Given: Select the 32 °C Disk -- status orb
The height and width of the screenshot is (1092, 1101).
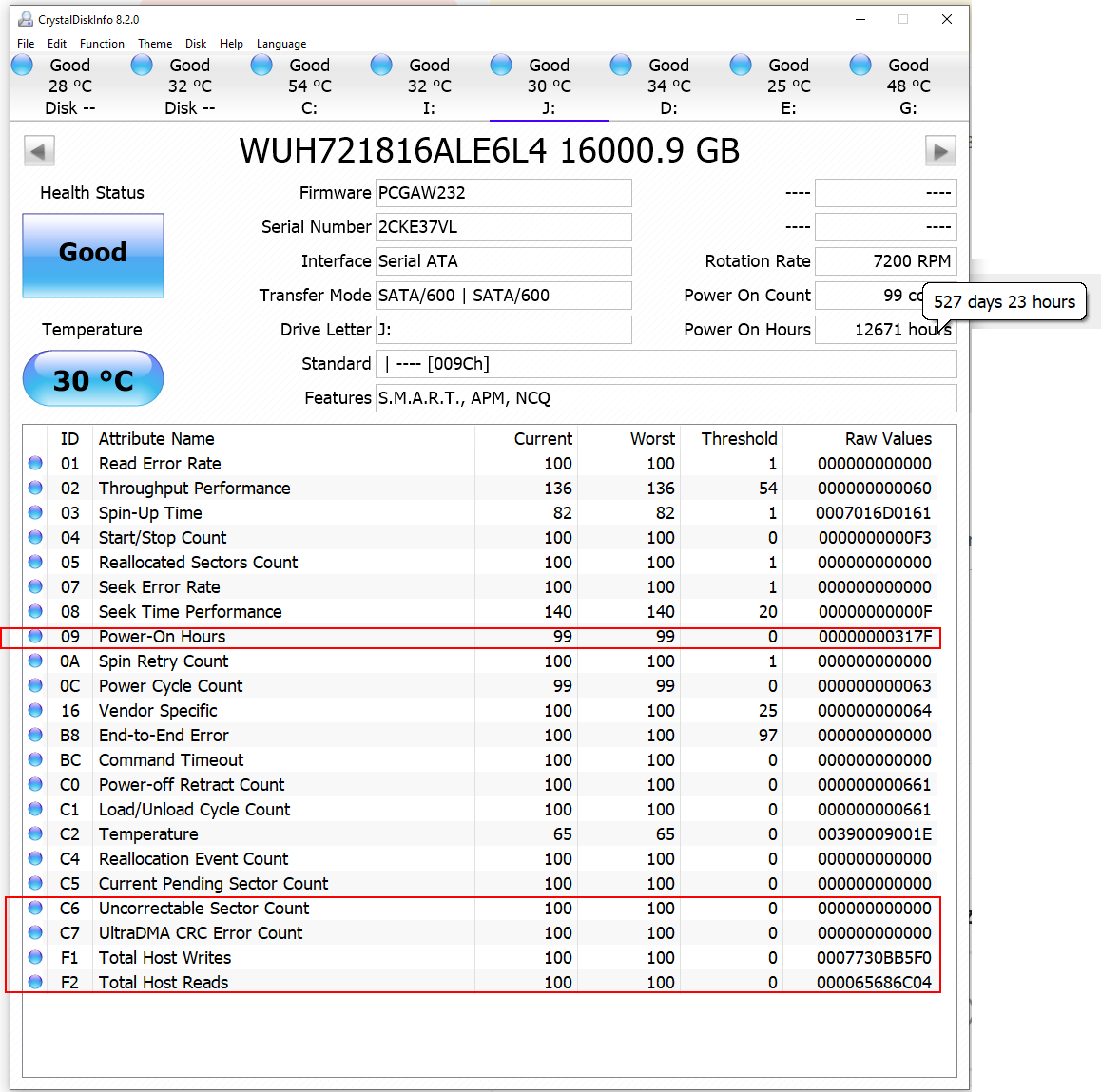Looking at the screenshot, I should [x=142, y=66].
